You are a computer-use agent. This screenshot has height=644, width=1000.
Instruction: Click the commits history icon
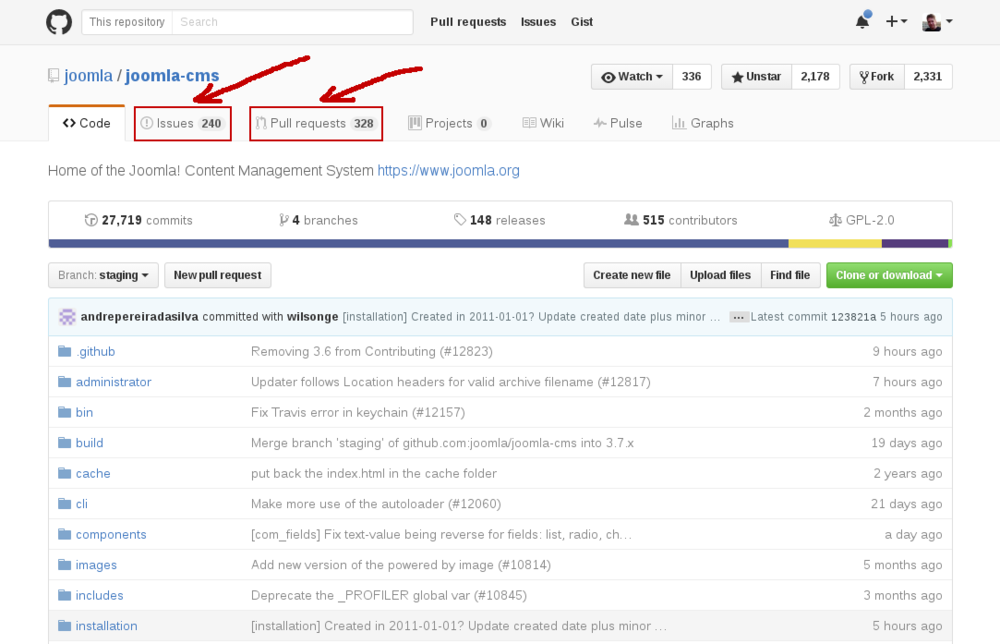point(92,220)
